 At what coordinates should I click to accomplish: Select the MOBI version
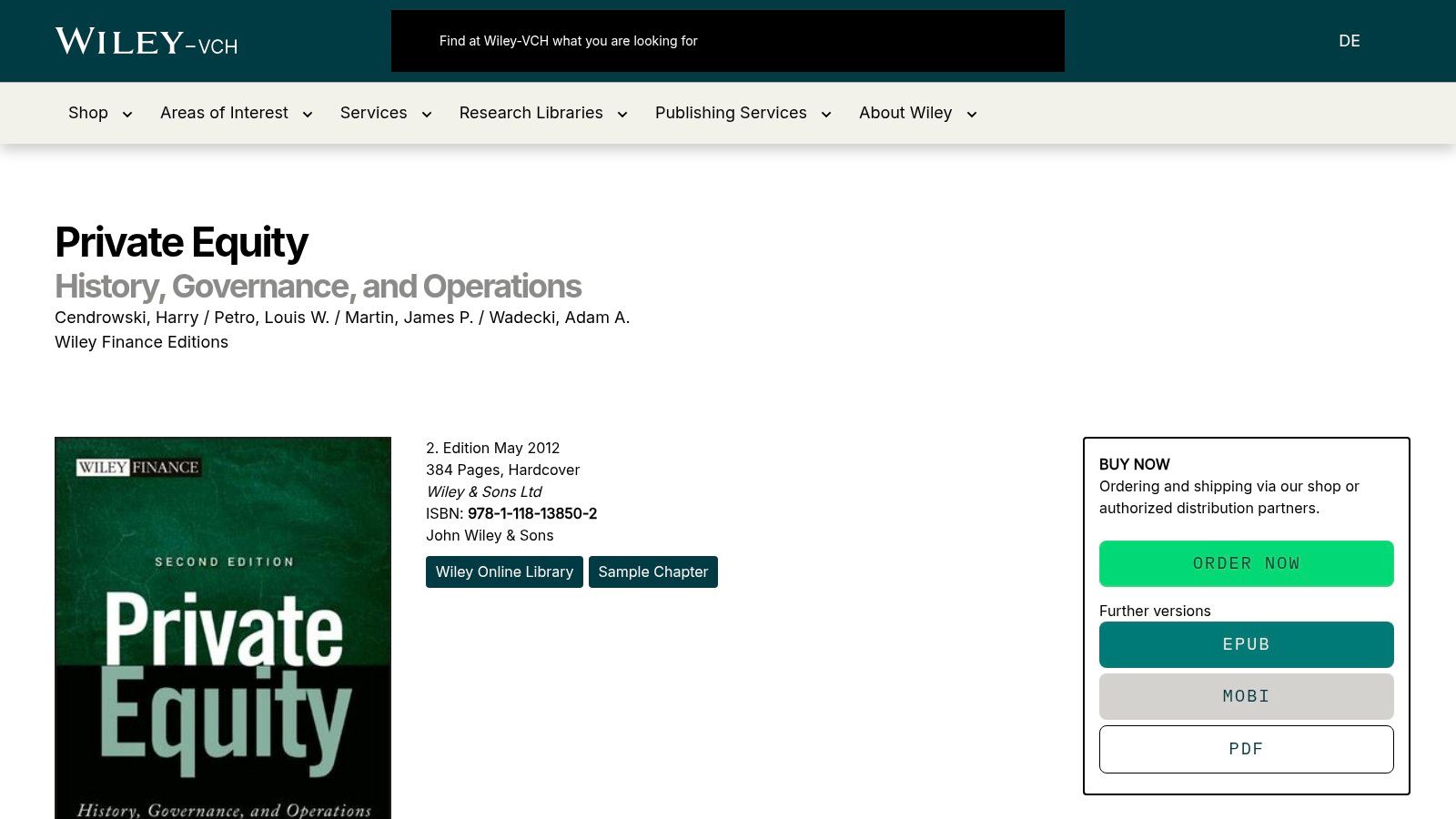coord(1247,696)
